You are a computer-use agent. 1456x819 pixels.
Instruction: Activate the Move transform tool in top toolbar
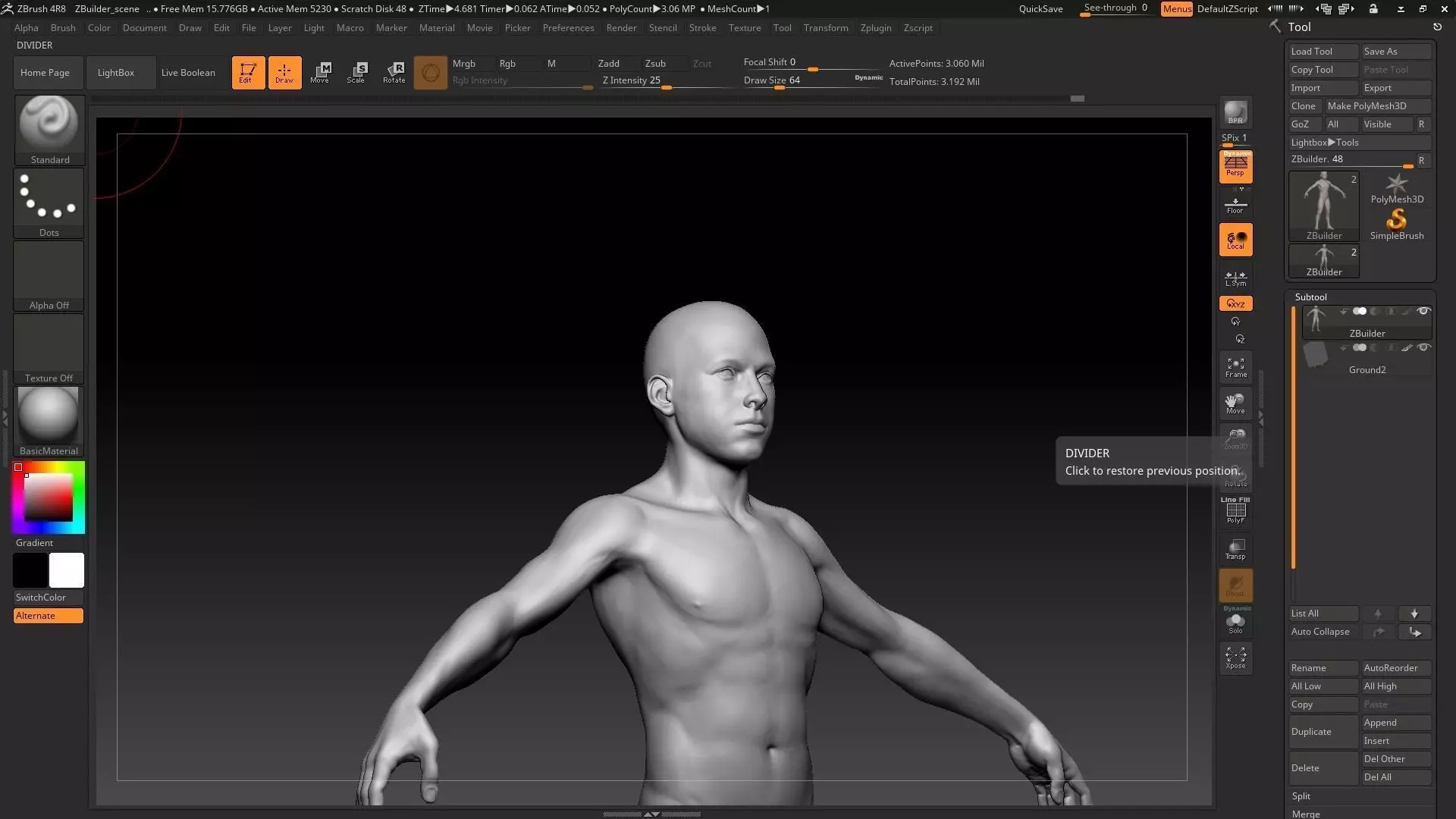click(320, 72)
